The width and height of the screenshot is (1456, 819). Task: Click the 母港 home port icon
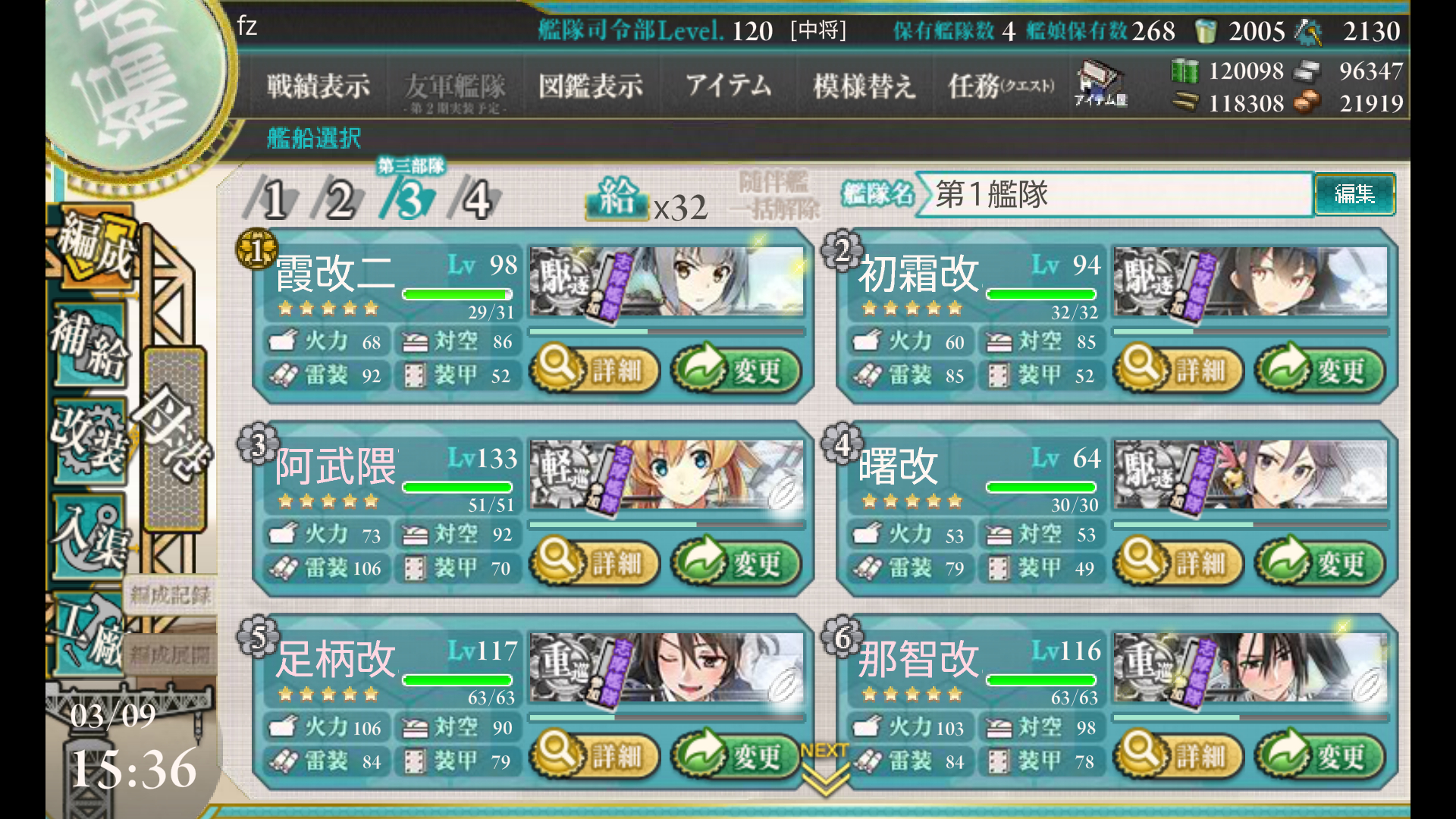point(174,440)
